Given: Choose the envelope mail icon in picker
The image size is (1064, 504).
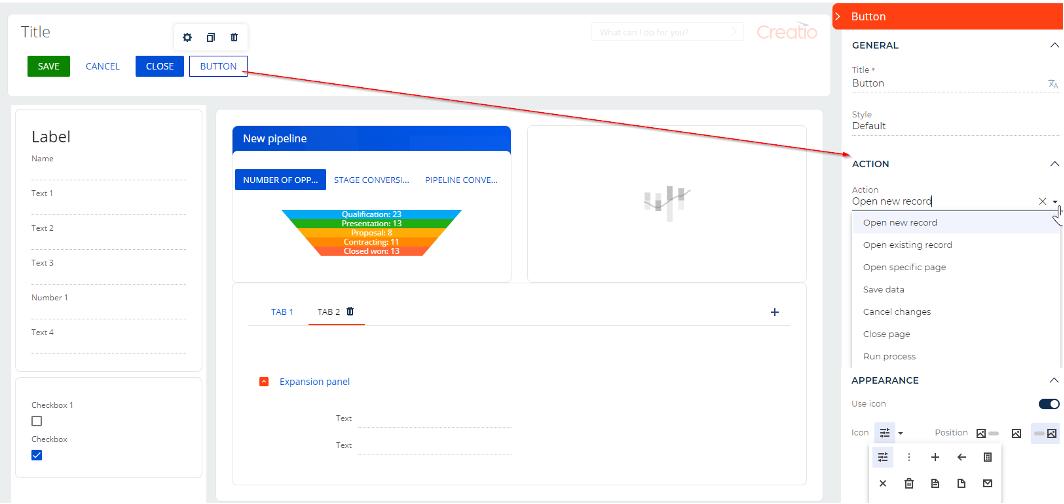Looking at the screenshot, I should 987,484.
